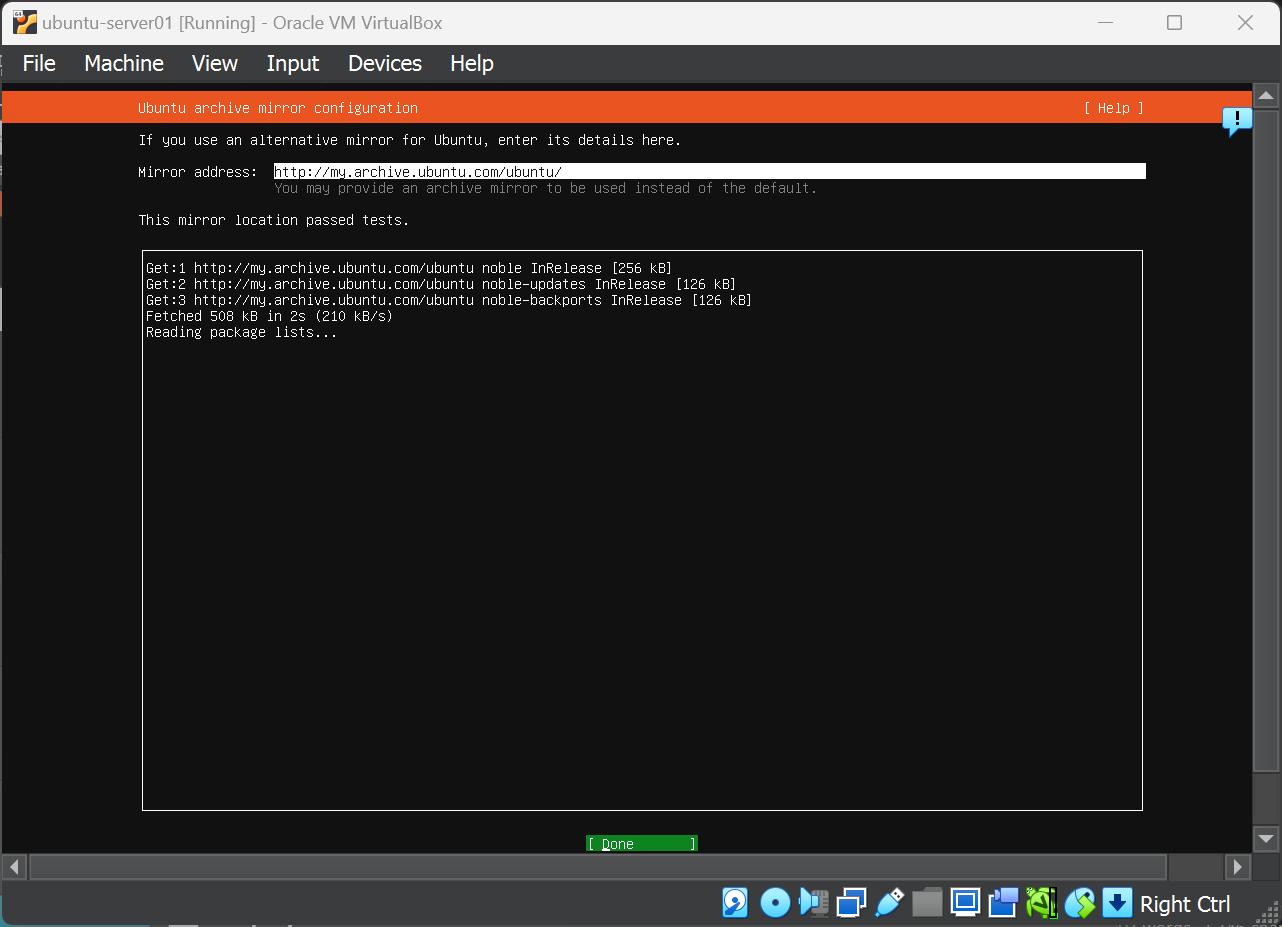Toggle mouse integration indicator

click(1079, 903)
